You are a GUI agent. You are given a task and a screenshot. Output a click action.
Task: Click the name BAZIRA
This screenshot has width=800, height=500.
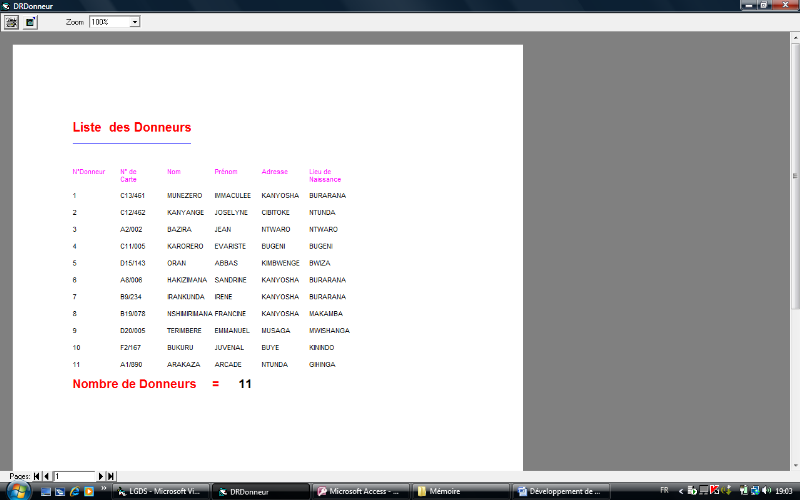(x=179, y=230)
